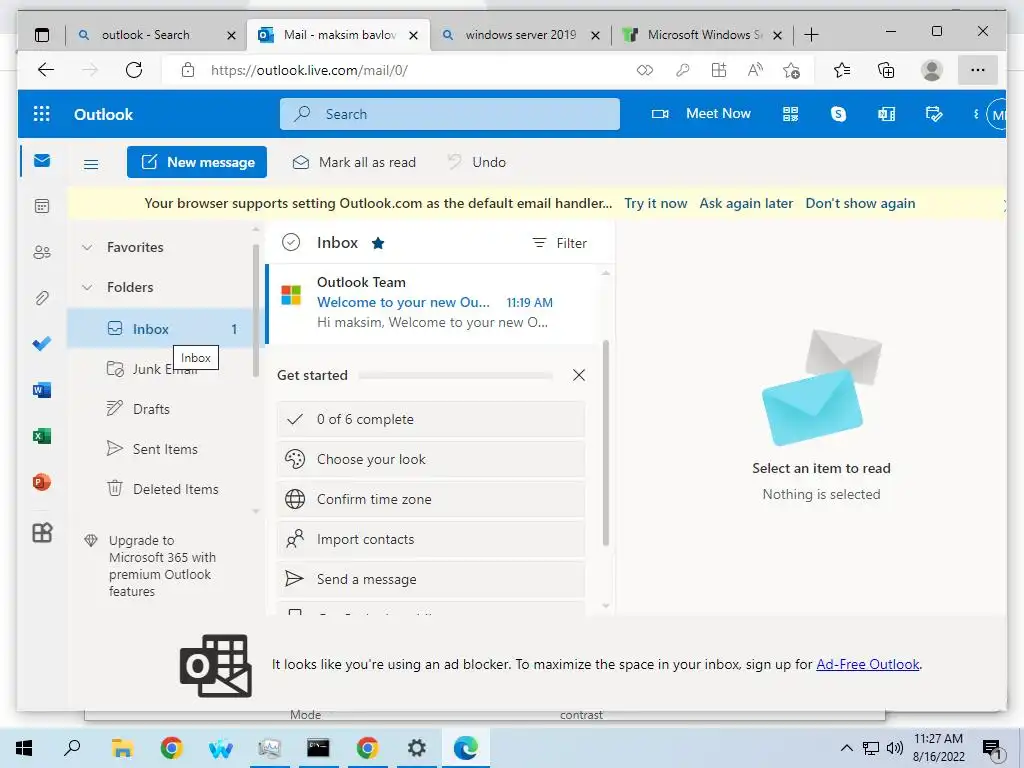Click Don't show again link
The image size is (1024, 768).
click(x=860, y=203)
